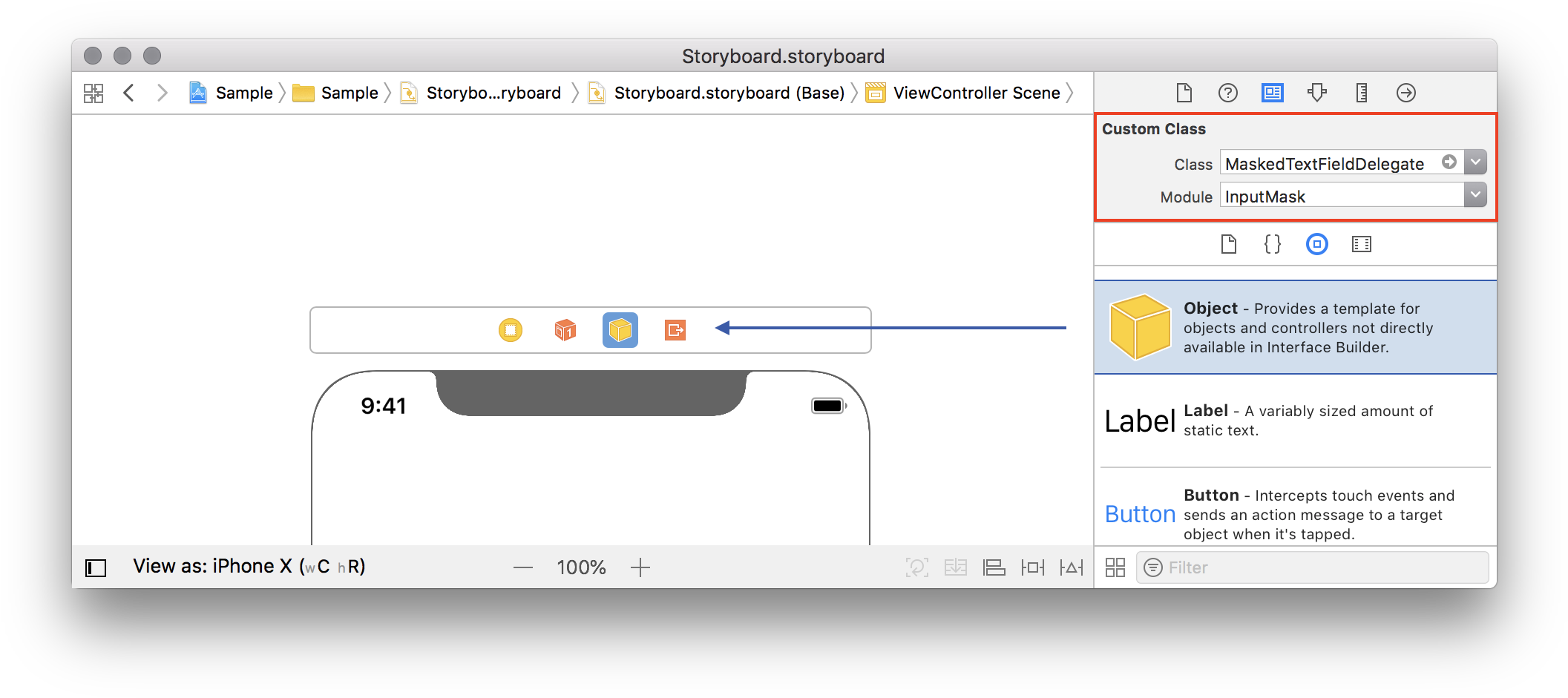Open the Class dropdown in Custom Class
The height and width of the screenshot is (698, 1568).
[x=1476, y=162]
